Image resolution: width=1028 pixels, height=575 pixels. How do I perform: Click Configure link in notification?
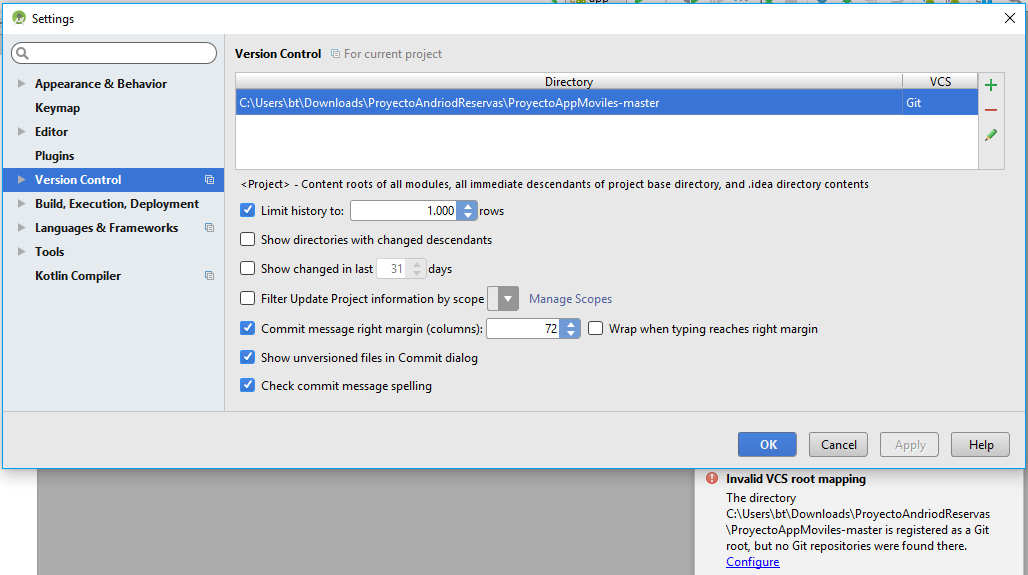click(x=753, y=562)
